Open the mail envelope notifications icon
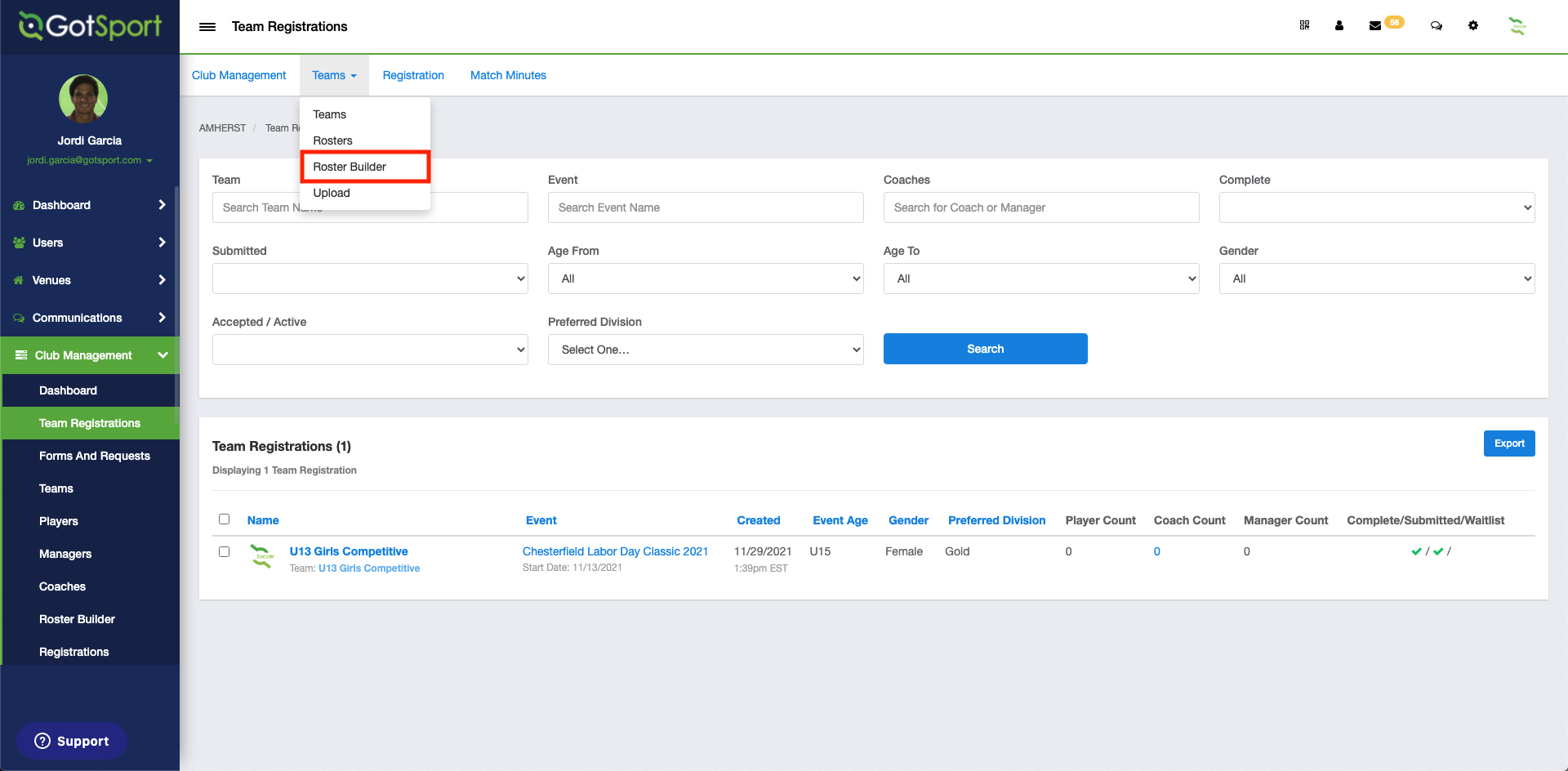This screenshot has width=1568, height=771. tap(1375, 25)
